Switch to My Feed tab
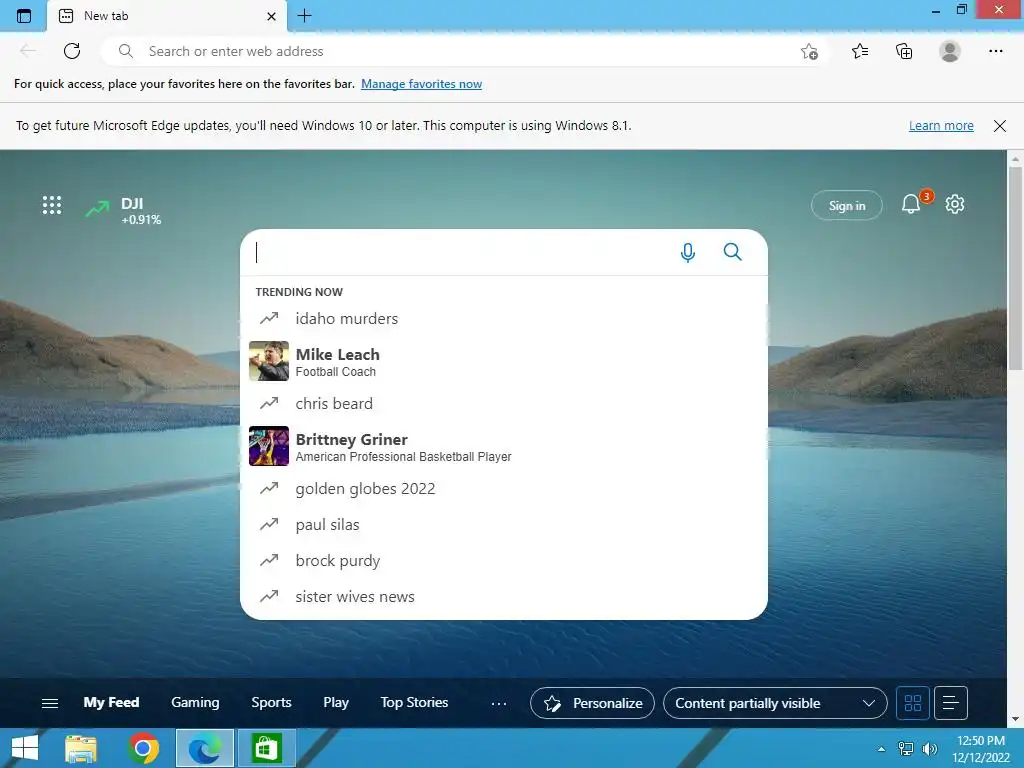 (111, 702)
